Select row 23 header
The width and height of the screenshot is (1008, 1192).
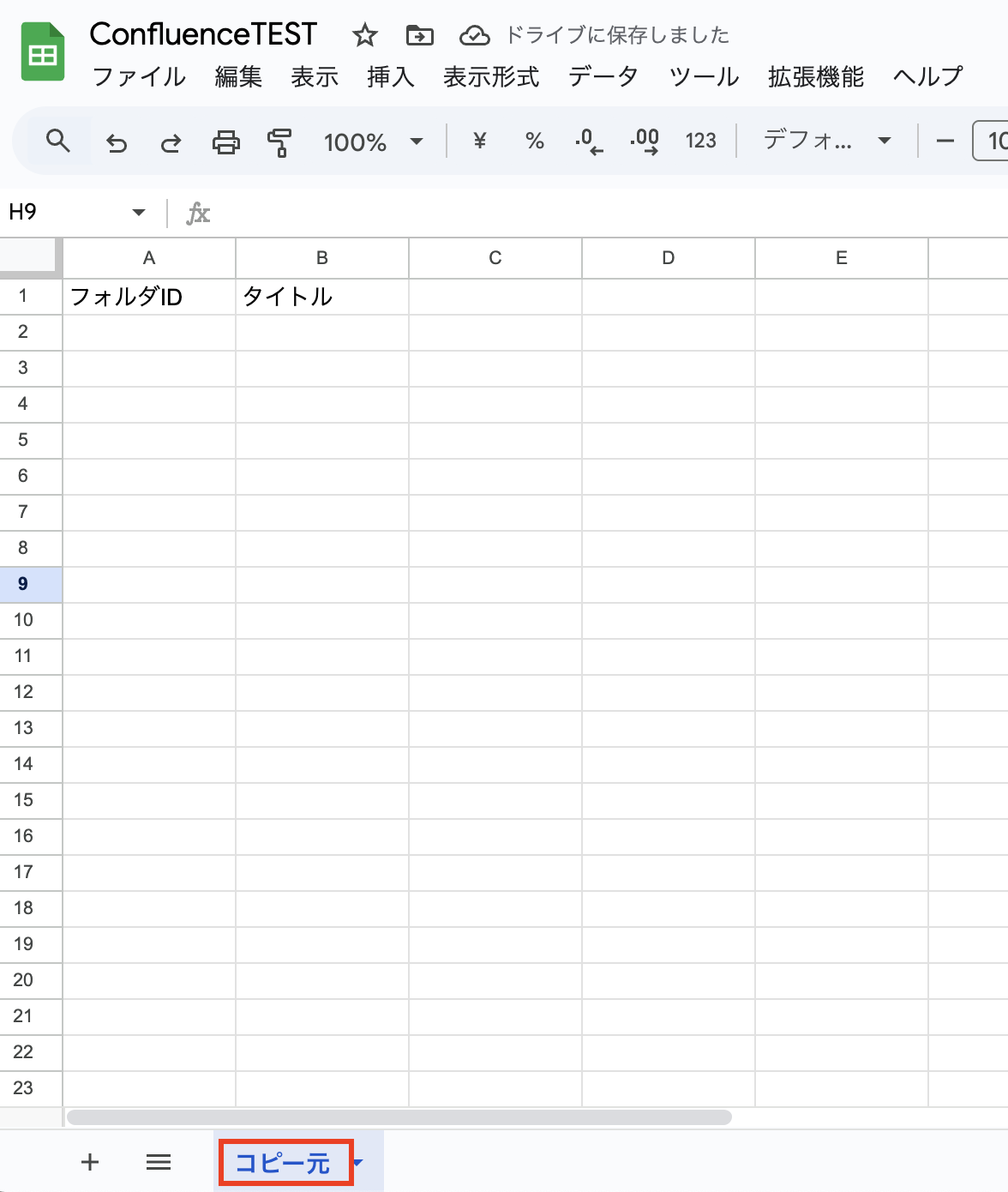[x=31, y=1088]
